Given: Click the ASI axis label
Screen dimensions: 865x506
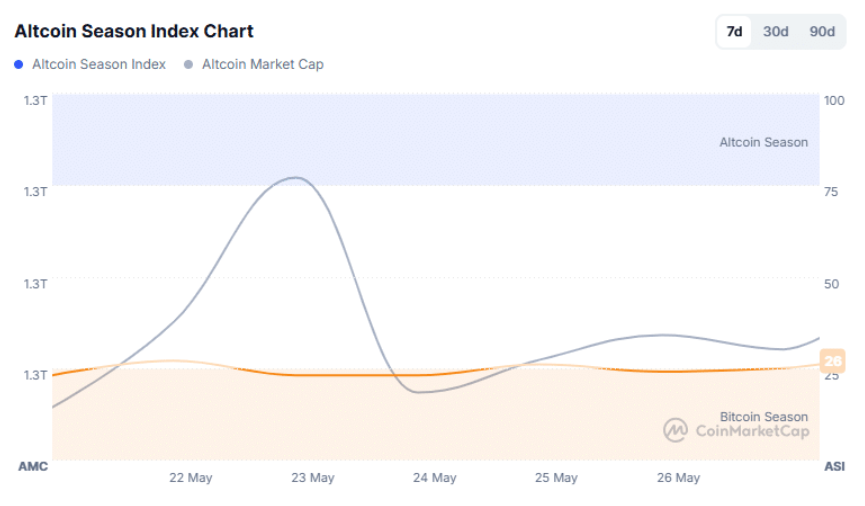Looking at the screenshot, I should pyautogui.click(x=834, y=466).
